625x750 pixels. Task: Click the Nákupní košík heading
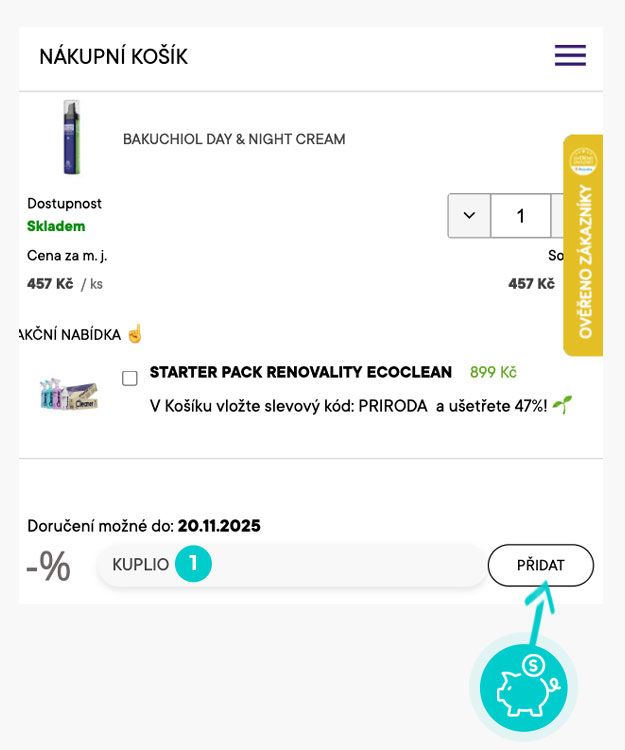pos(113,56)
